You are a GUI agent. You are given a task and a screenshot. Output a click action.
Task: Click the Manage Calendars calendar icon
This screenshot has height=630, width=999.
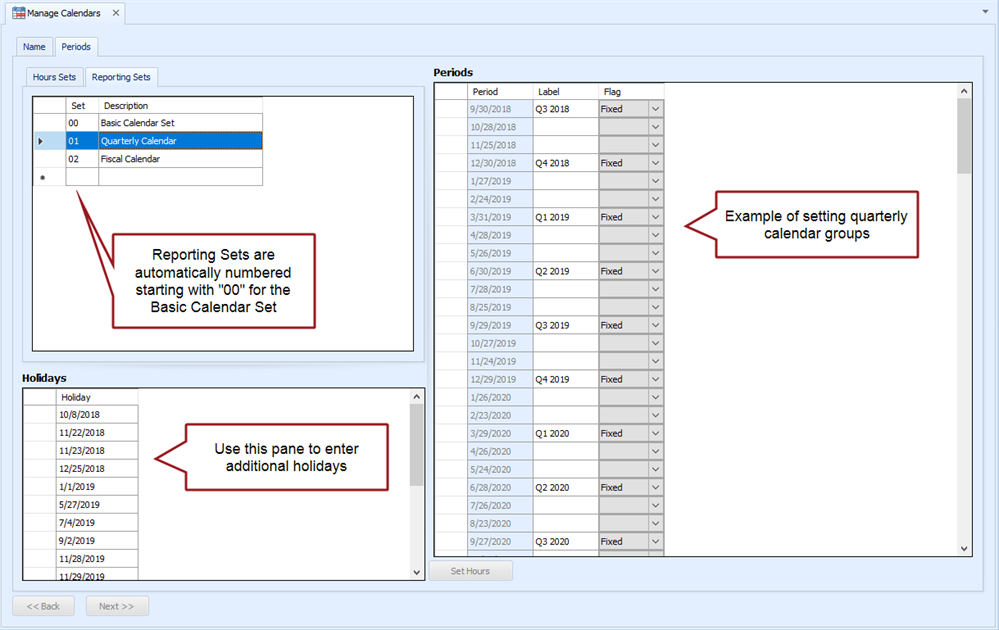coord(18,13)
